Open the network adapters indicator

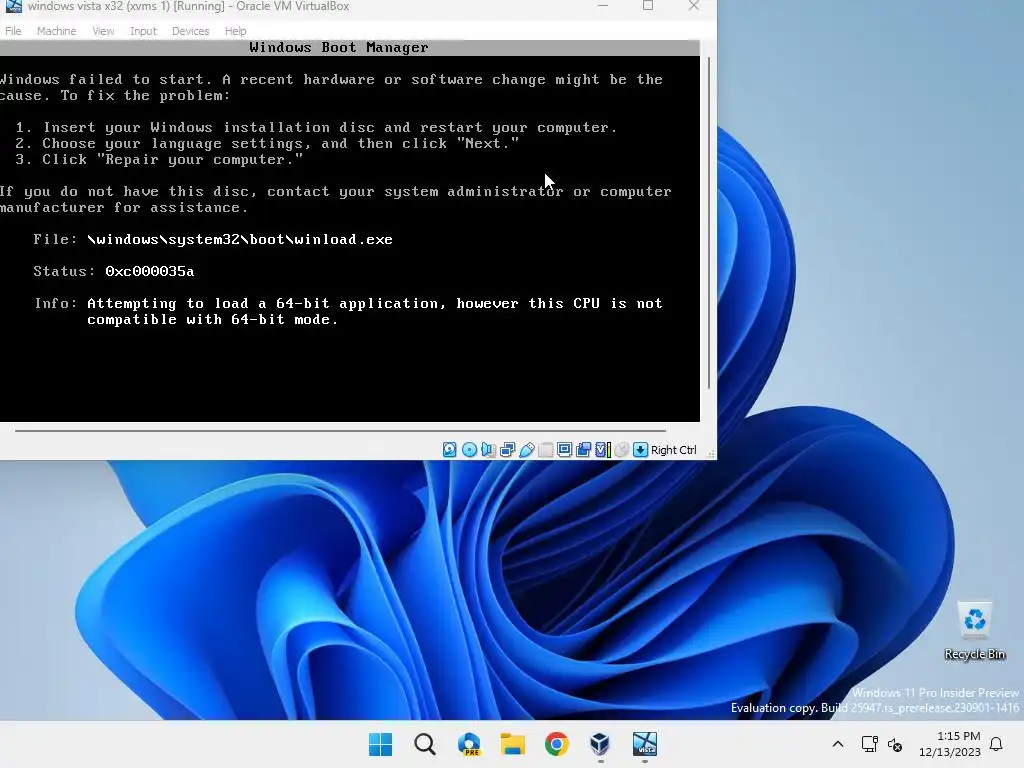tap(507, 450)
